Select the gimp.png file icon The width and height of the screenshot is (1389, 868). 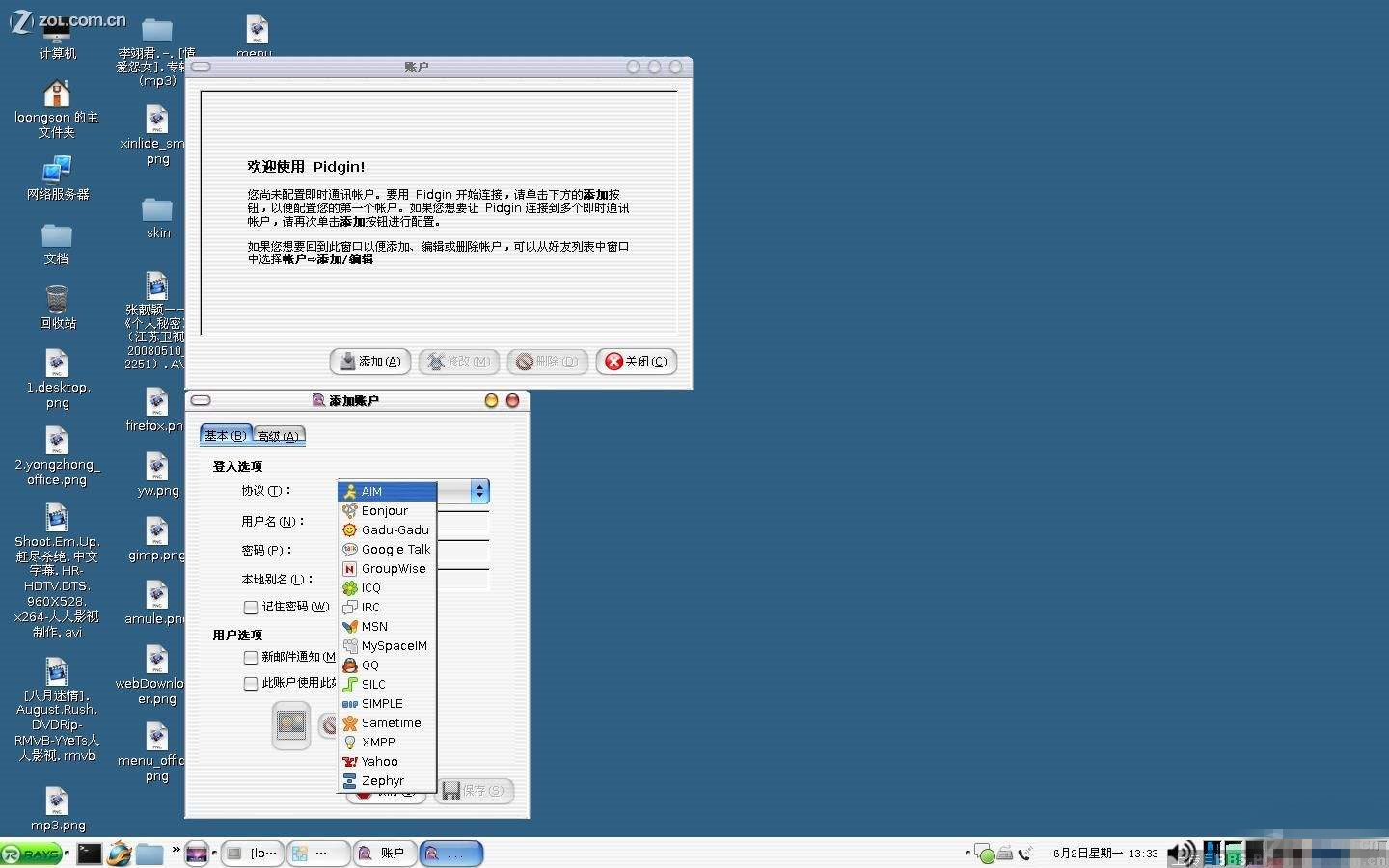tap(157, 540)
